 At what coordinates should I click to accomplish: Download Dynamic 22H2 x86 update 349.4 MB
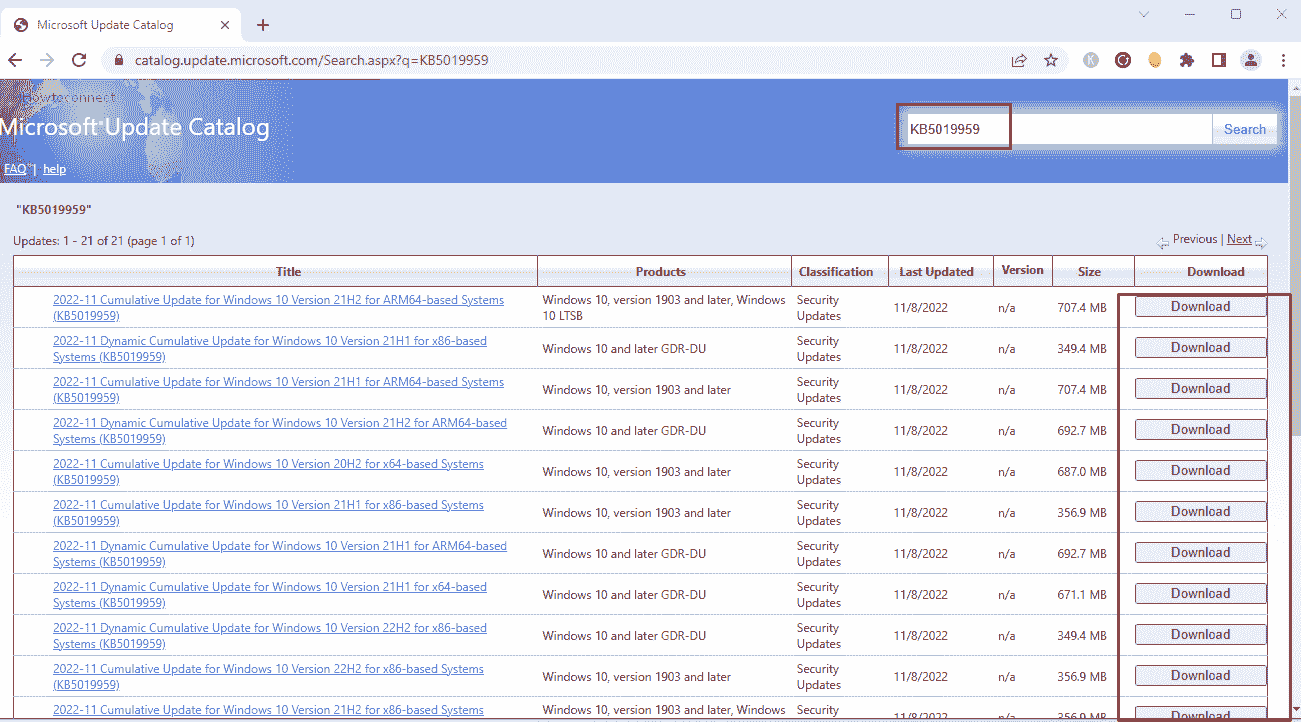tap(1200, 635)
